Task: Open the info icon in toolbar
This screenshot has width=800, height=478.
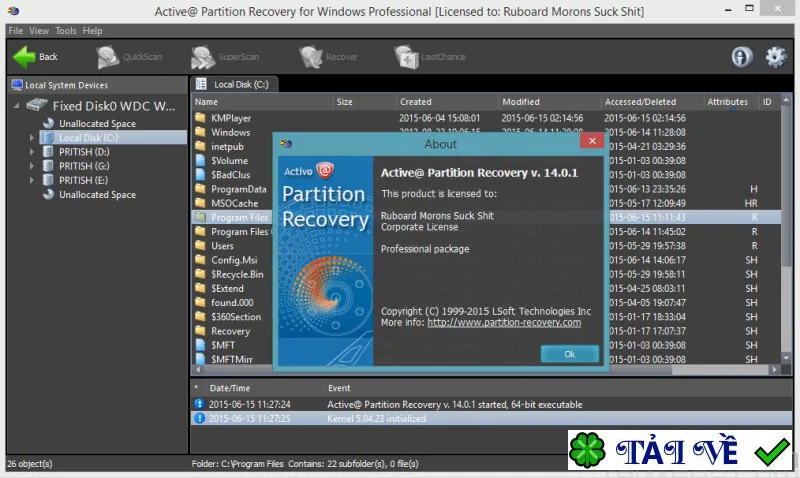Action: pyautogui.click(x=742, y=57)
